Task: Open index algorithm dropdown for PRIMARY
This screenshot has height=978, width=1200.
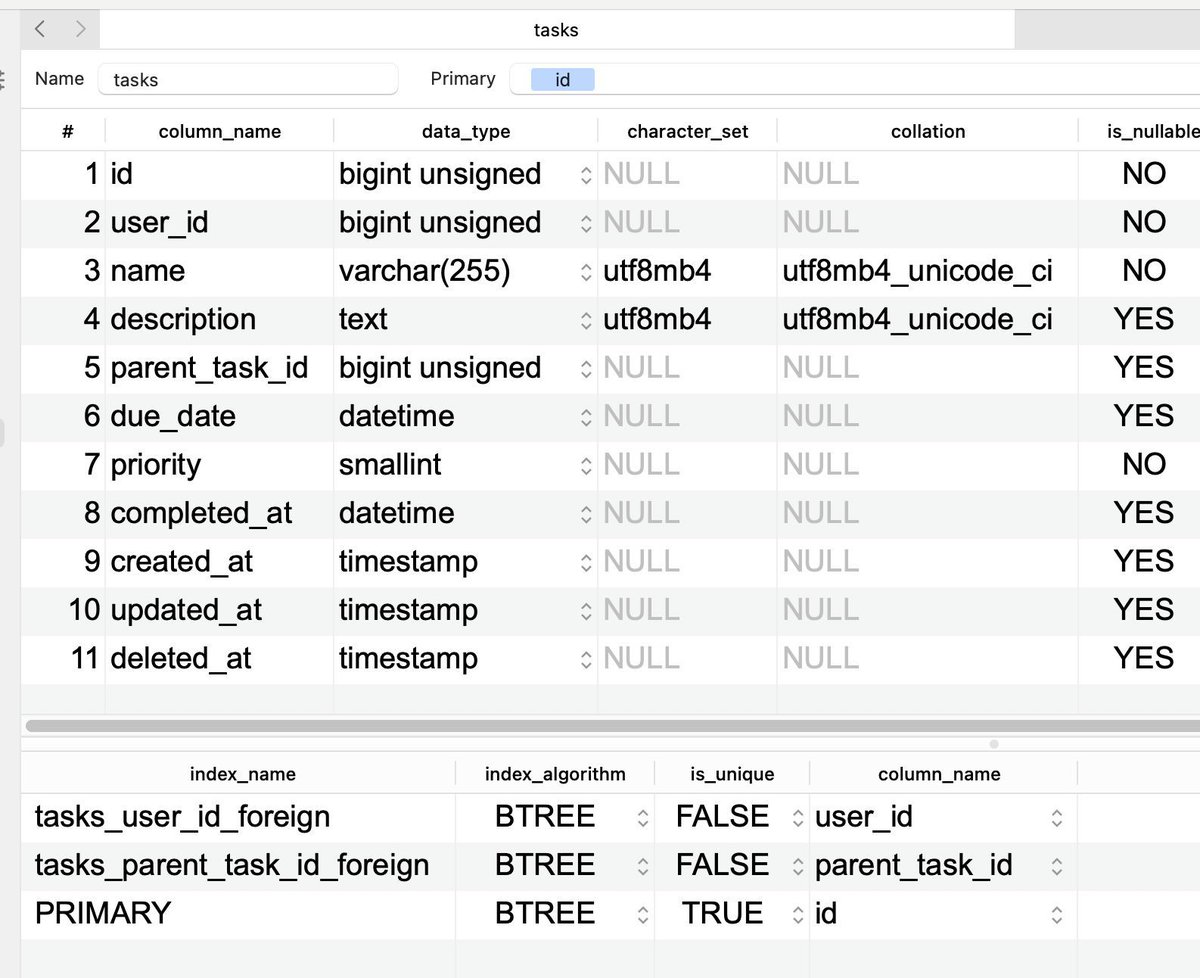Action: [x=643, y=914]
